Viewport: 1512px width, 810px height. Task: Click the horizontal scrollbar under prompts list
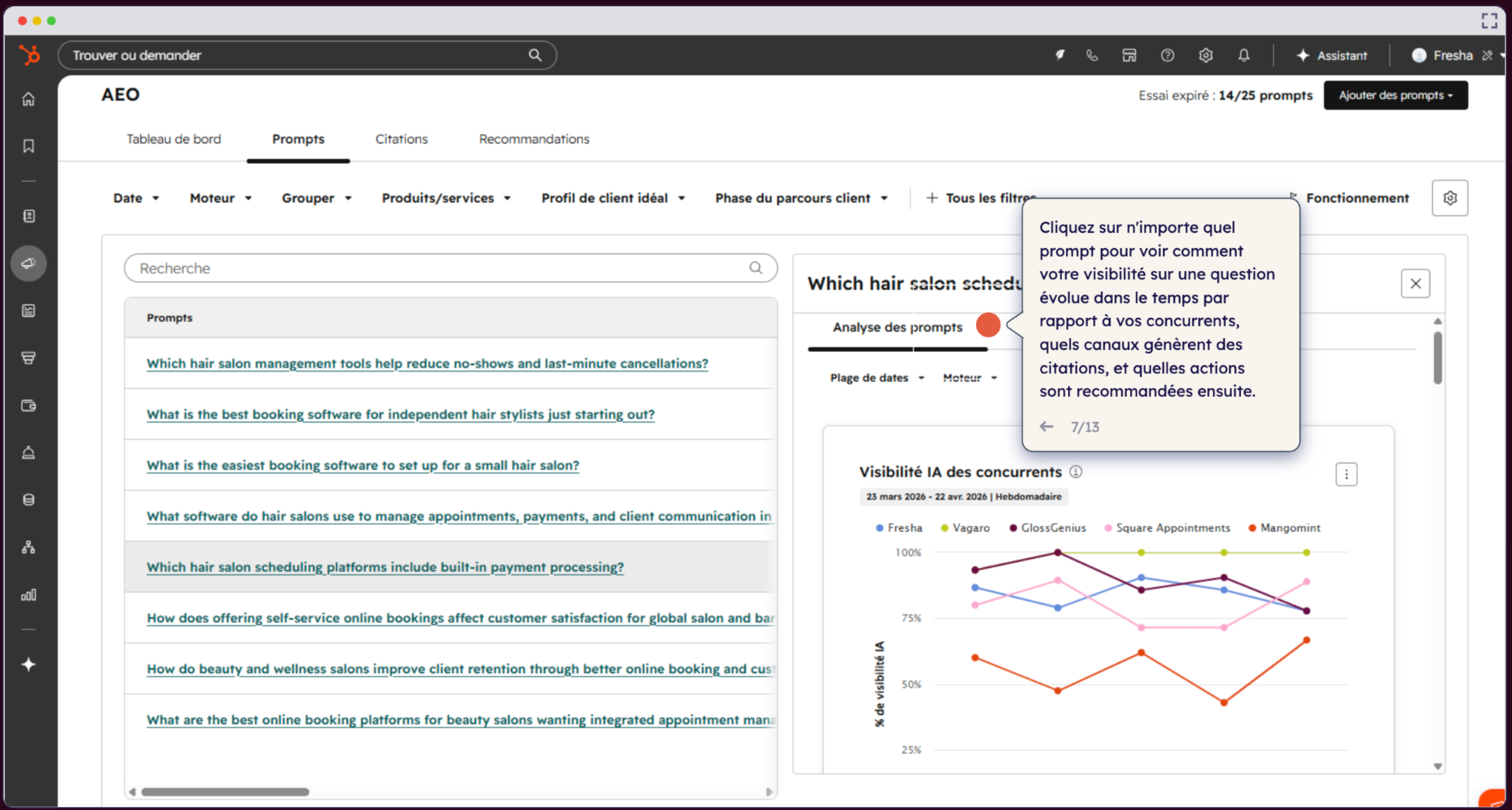point(225,792)
